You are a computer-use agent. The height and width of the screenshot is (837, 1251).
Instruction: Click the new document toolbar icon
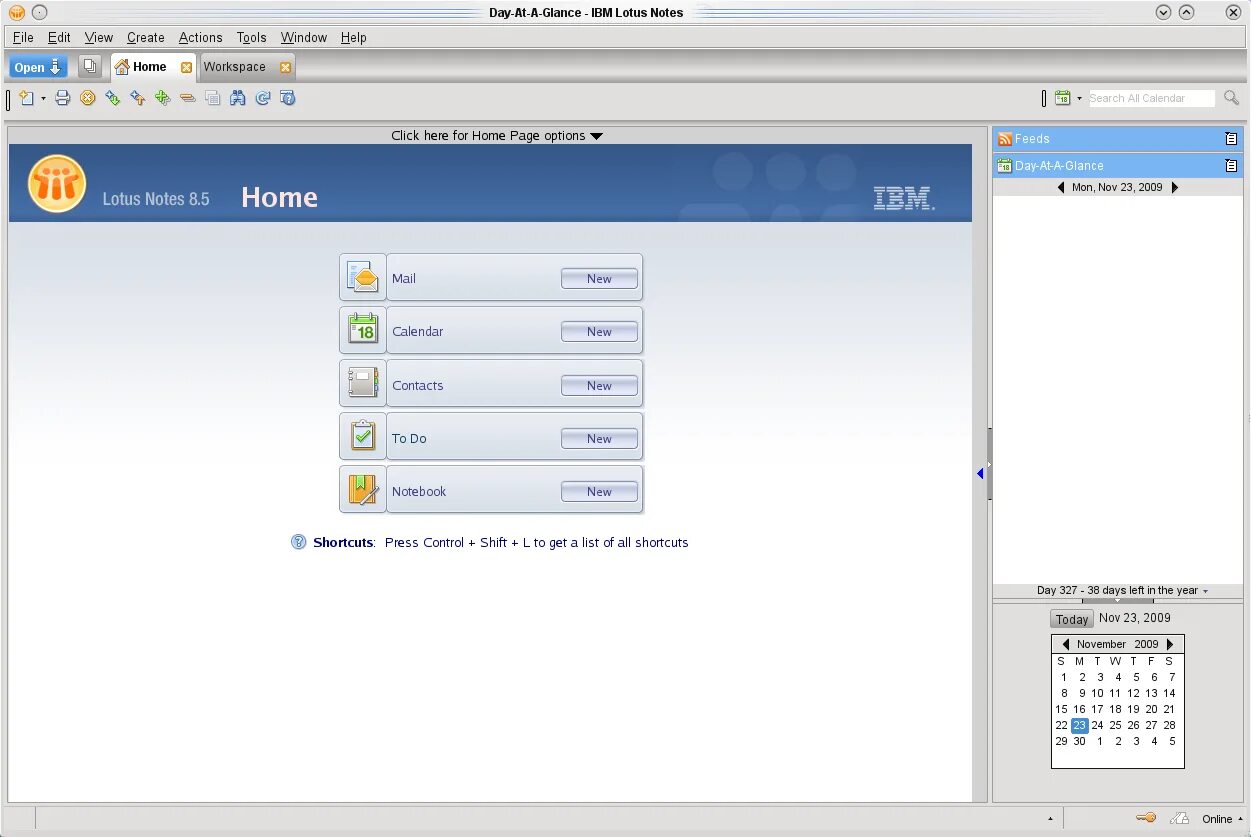(x=26, y=98)
